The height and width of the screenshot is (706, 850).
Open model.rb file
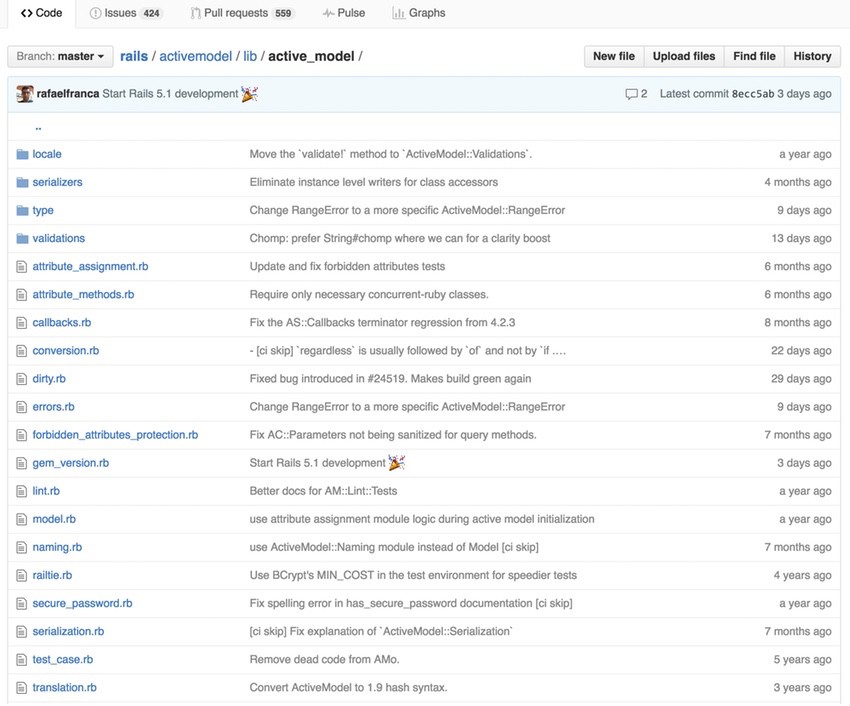click(54, 519)
